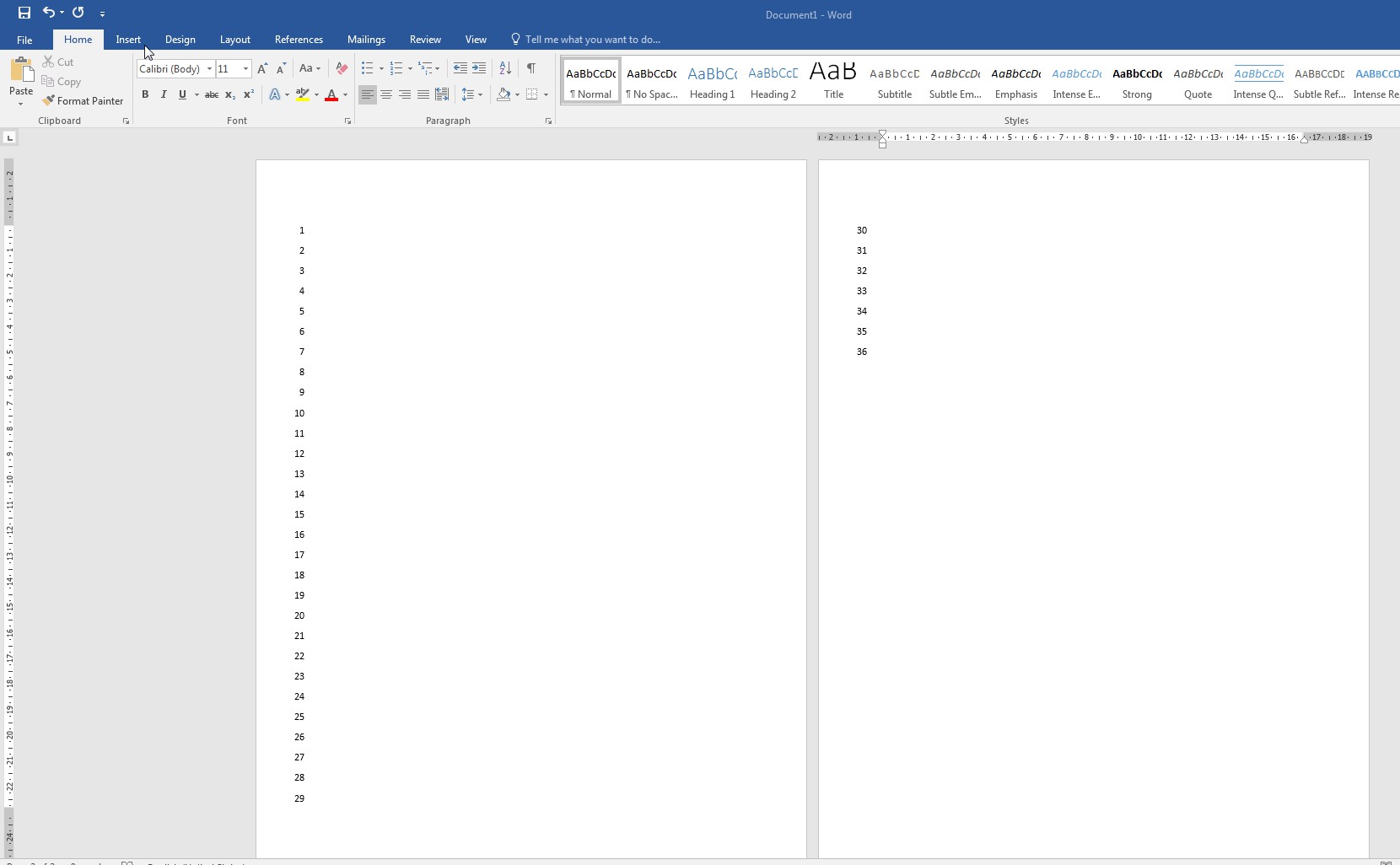The image size is (1400, 865).
Task: Click the tab stop selector beside the ruler
Action: (x=9, y=137)
